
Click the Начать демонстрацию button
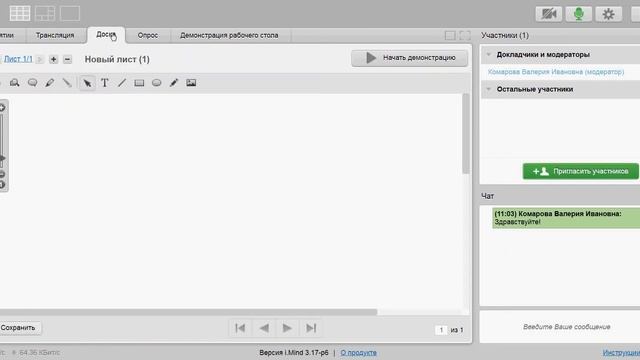409,58
